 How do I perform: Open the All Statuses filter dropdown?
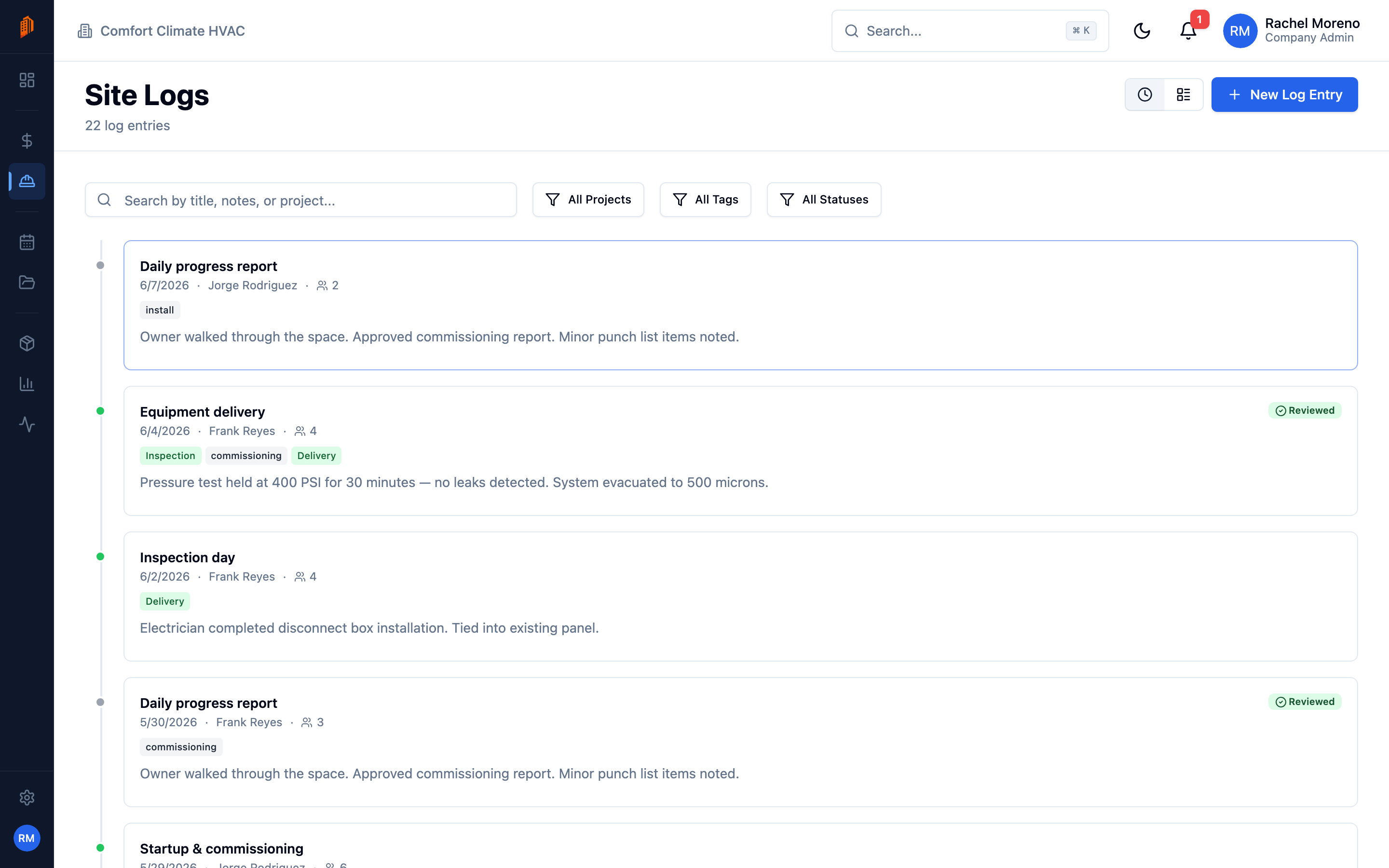coord(824,200)
